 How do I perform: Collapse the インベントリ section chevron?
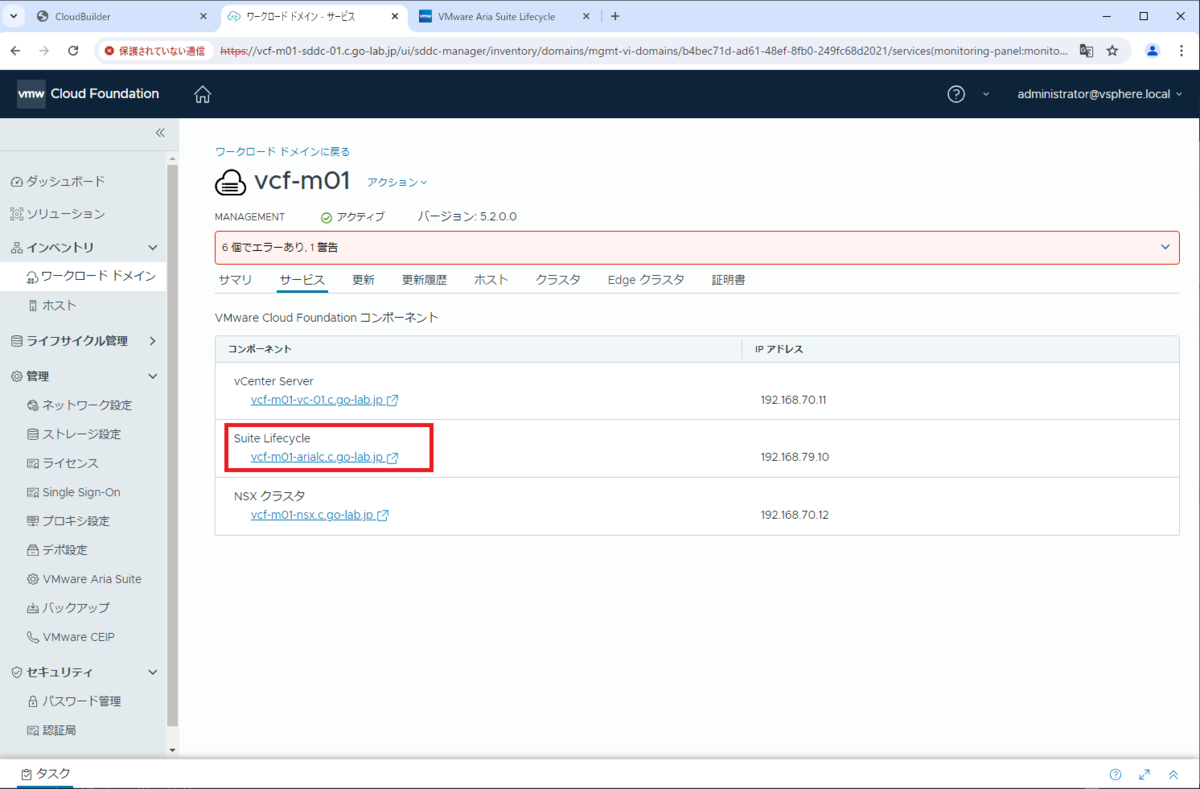click(x=153, y=248)
